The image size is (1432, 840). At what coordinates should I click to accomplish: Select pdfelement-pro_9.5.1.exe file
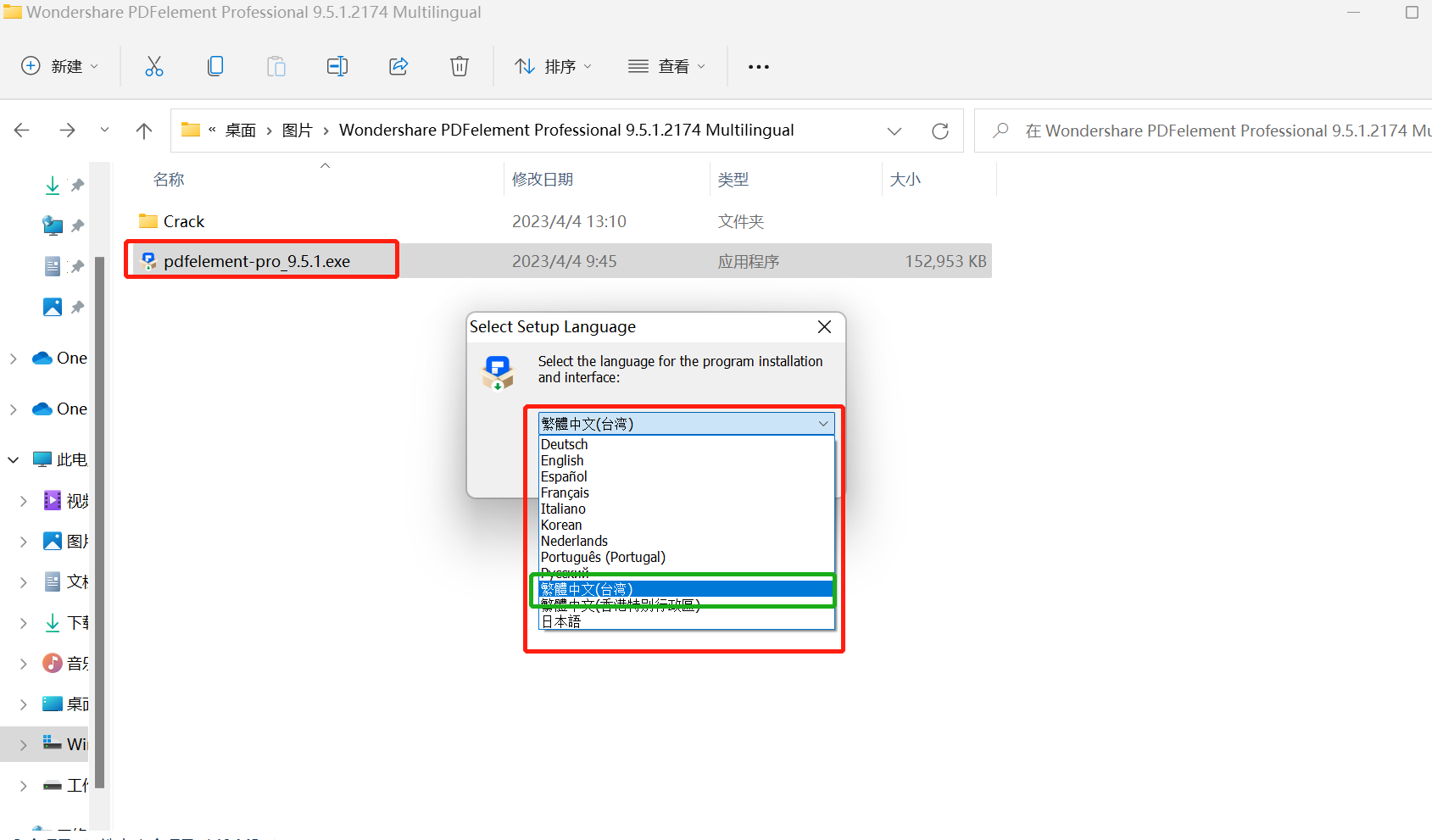(x=256, y=261)
